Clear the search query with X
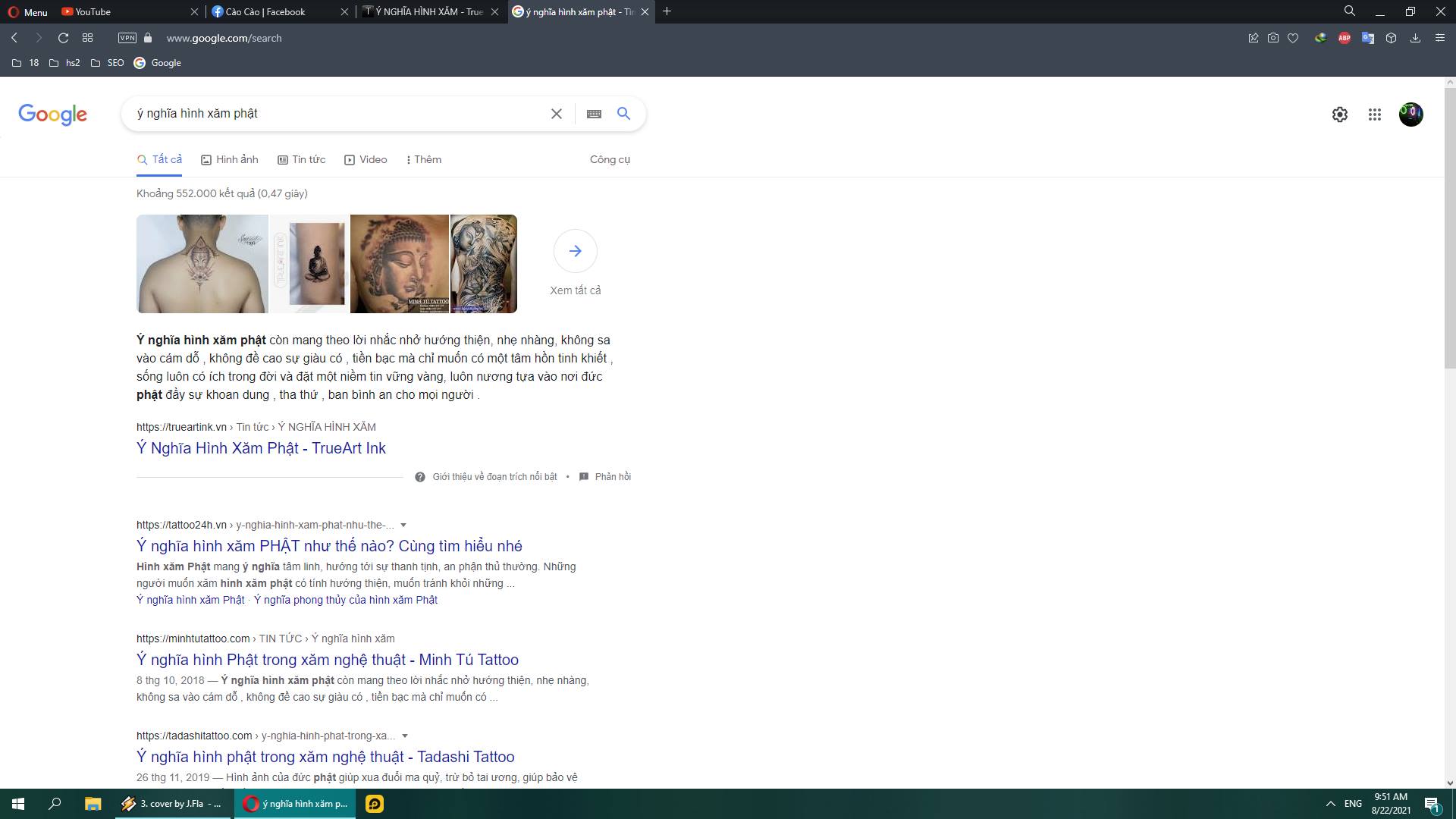Viewport: 1456px width, 819px height. [557, 114]
